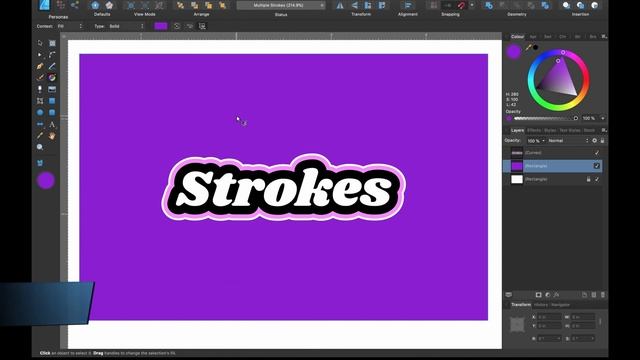The image size is (640, 360).
Task: Toggle Maintain Fill Aspect Ratio icon
Action: click(202, 26)
